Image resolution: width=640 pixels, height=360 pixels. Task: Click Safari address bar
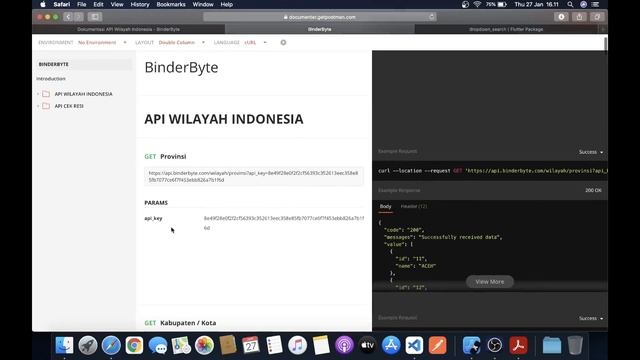pyautogui.click(x=320, y=17)
